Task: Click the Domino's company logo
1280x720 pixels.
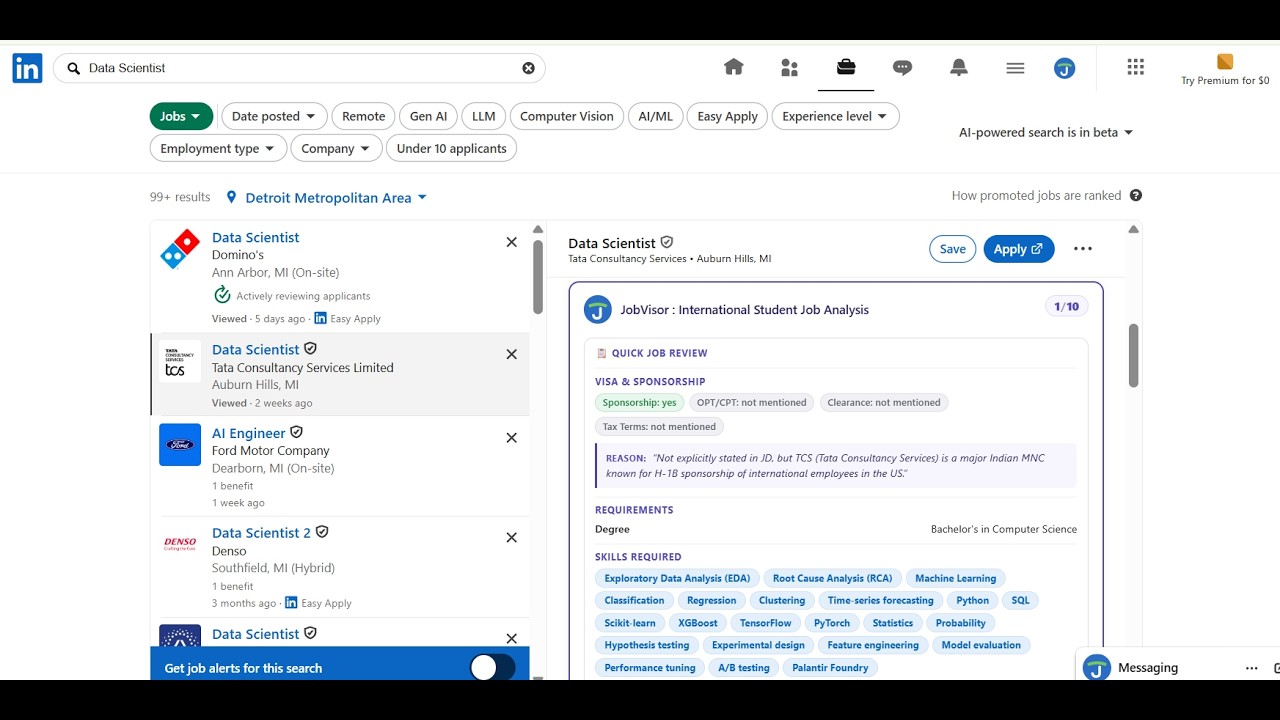Action: [180, 250]
